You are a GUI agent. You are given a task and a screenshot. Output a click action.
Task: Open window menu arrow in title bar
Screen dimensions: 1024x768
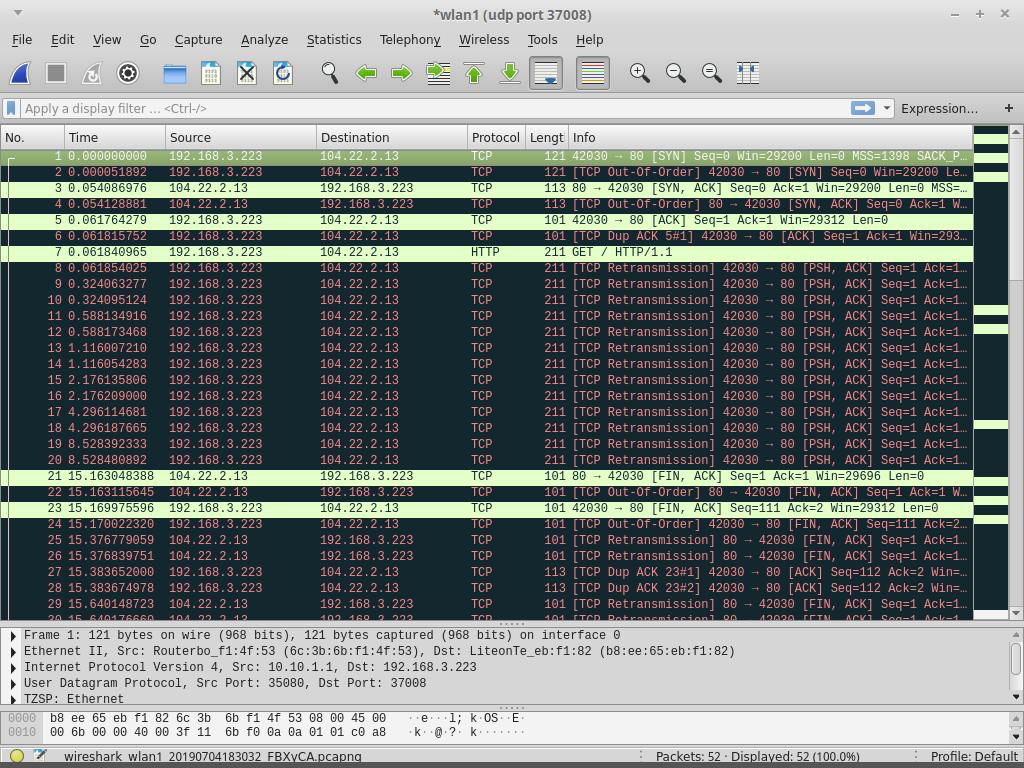[18, 13]
